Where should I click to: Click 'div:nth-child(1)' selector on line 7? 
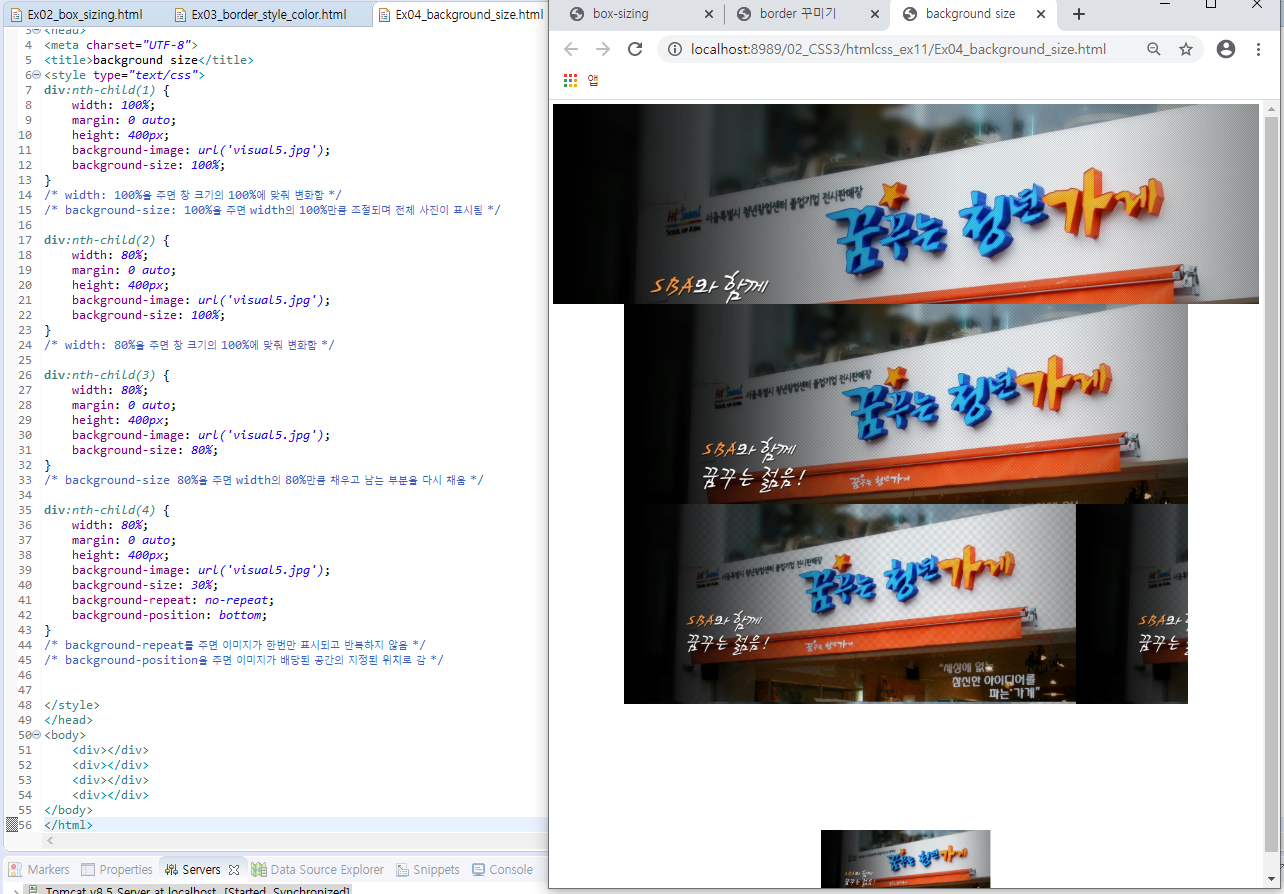tap(100, 90)
